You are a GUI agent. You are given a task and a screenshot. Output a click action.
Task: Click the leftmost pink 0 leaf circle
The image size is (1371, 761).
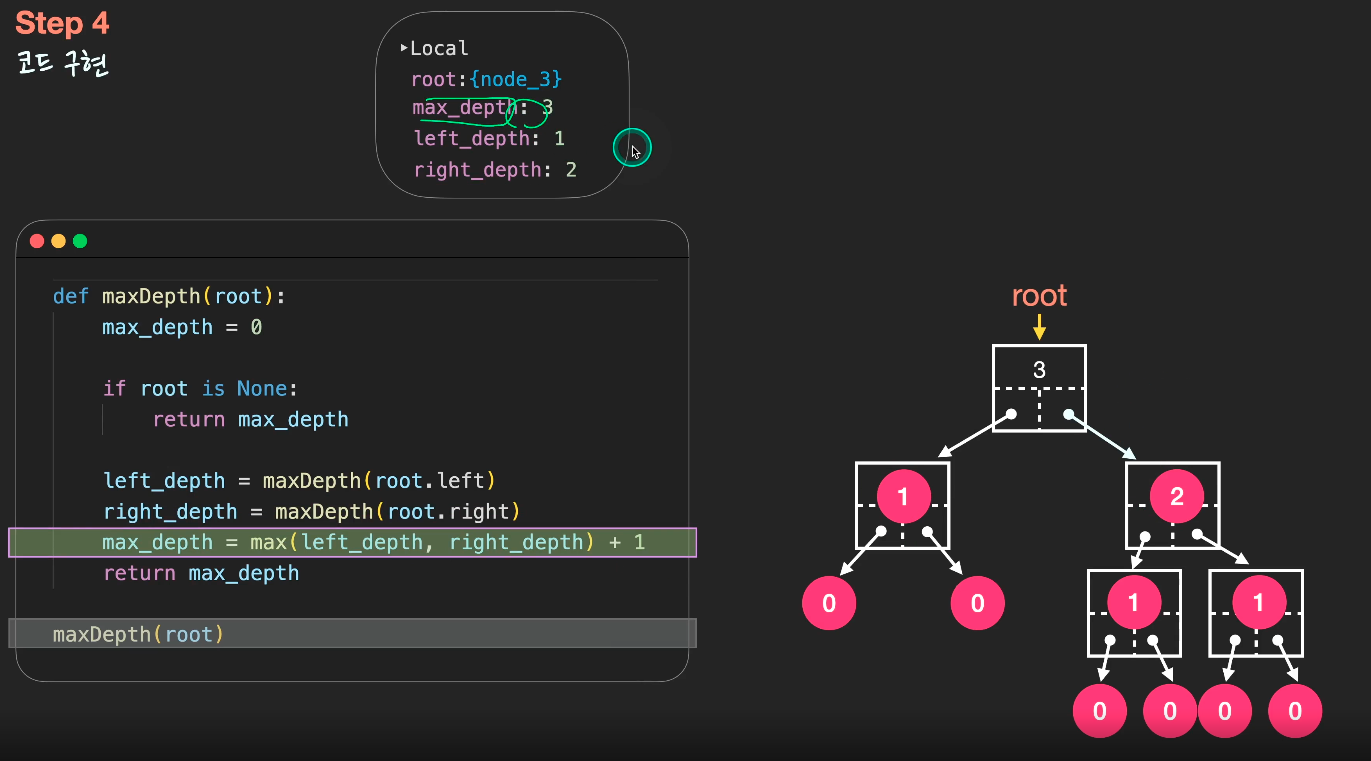tap(829, 603)
